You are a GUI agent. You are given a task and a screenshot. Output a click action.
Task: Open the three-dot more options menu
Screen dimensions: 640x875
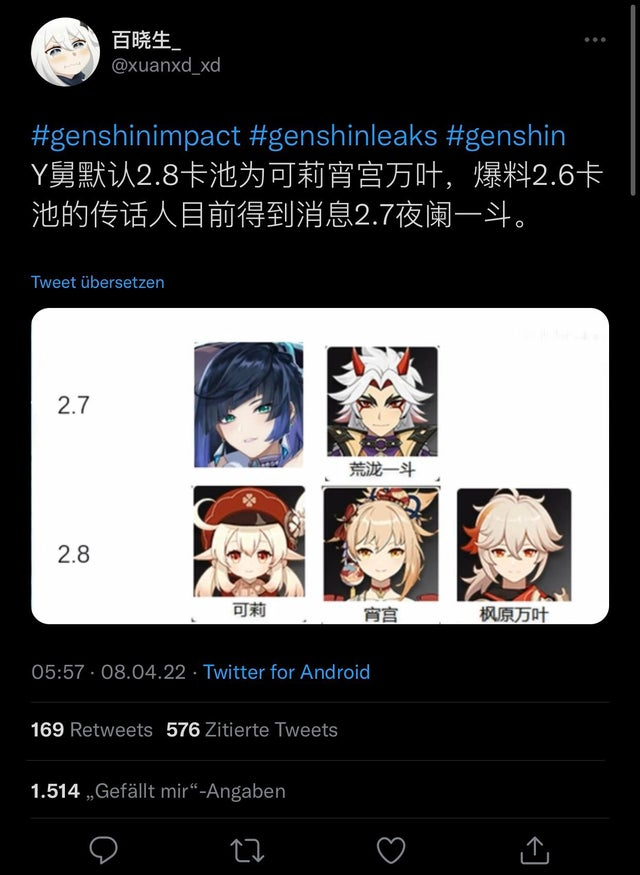click(x=595, y=40)
